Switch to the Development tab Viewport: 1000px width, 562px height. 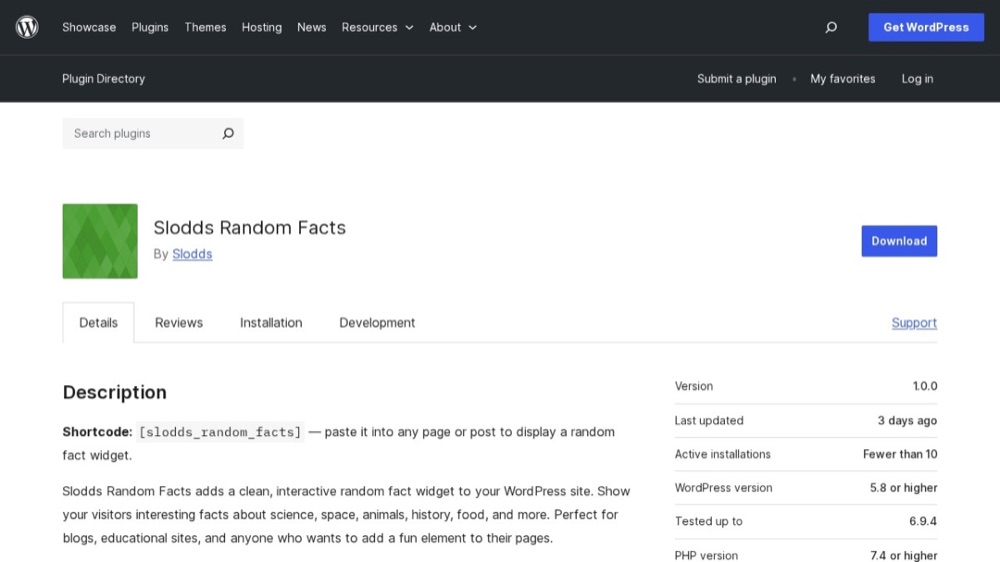coord(377,323)
